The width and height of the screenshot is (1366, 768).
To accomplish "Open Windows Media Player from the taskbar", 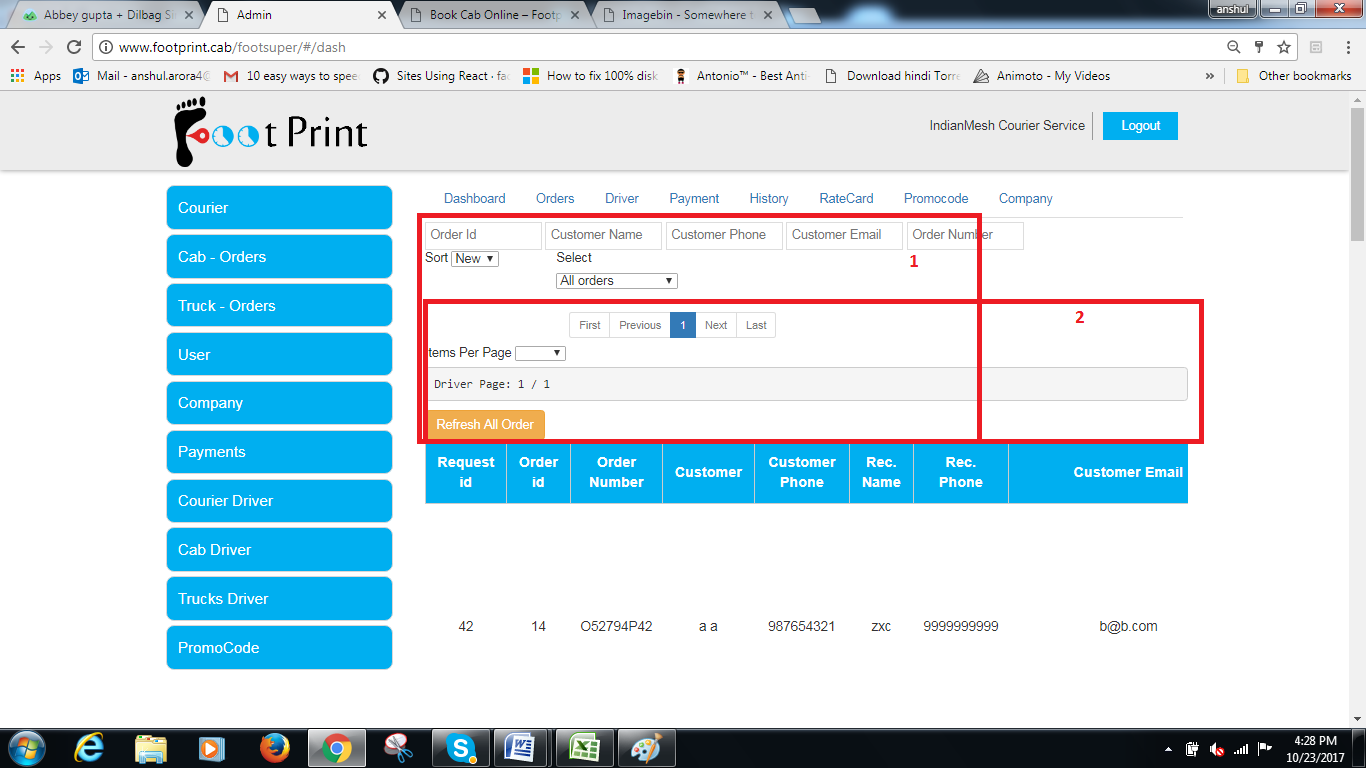I will click(x=212, y=748).
